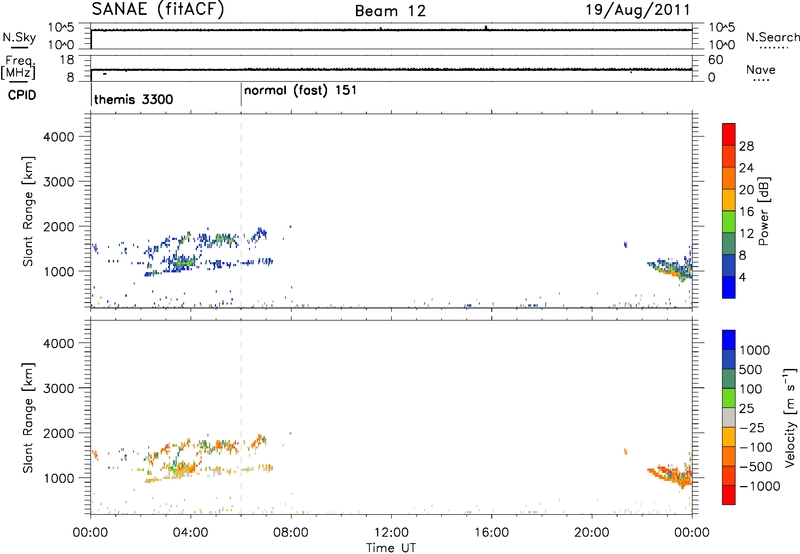Click the left 10^5 noise axis label
This screenshot has width=800, height=554.
61,28
